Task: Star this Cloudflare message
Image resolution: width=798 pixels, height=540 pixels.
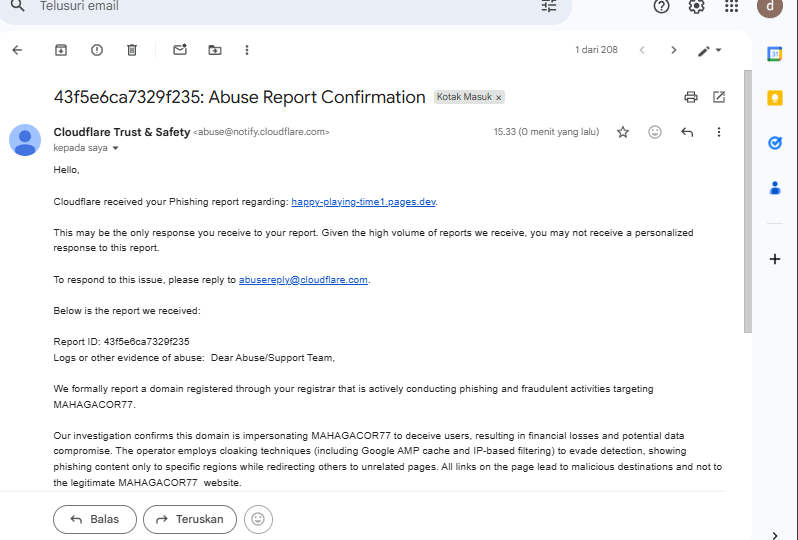Action: (623, 132)
